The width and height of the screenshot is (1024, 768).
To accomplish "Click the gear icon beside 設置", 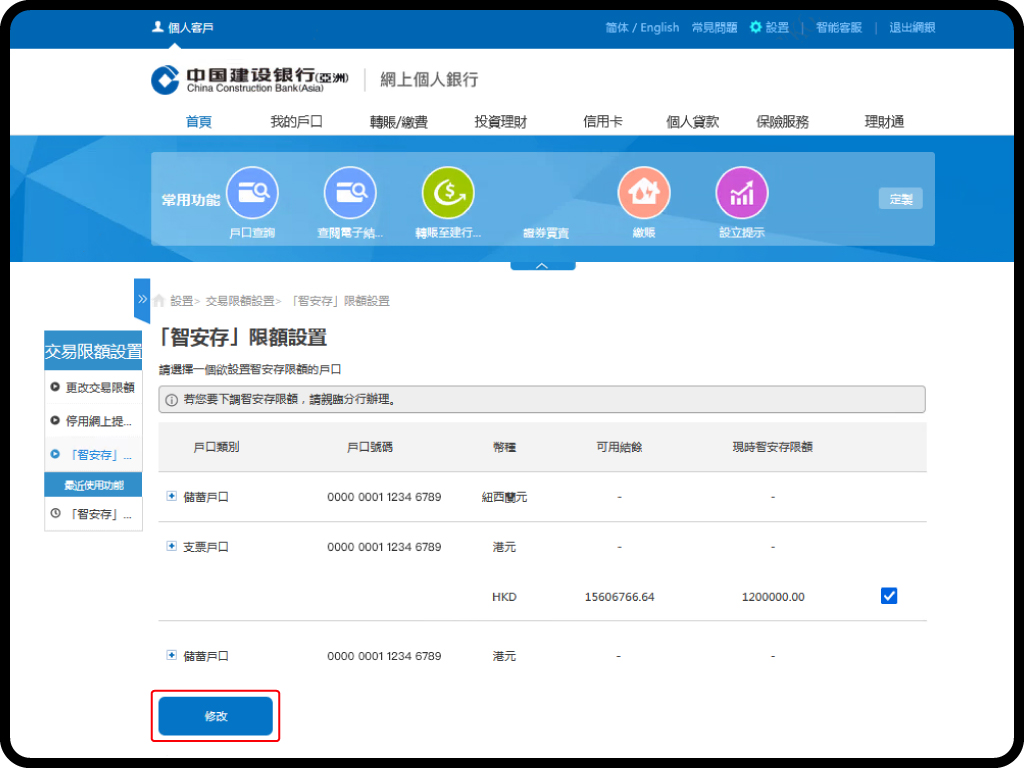I will [x=756, y=27].
